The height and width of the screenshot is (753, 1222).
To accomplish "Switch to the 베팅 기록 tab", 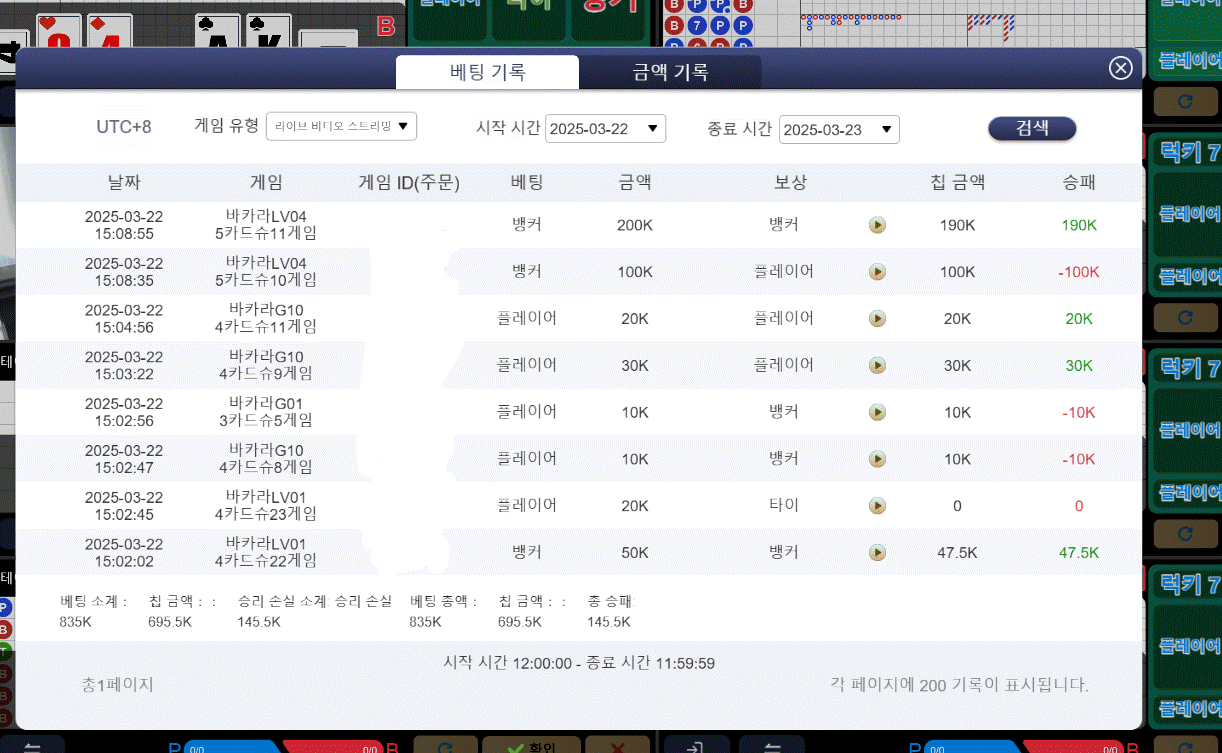I will tap(487, 72).
